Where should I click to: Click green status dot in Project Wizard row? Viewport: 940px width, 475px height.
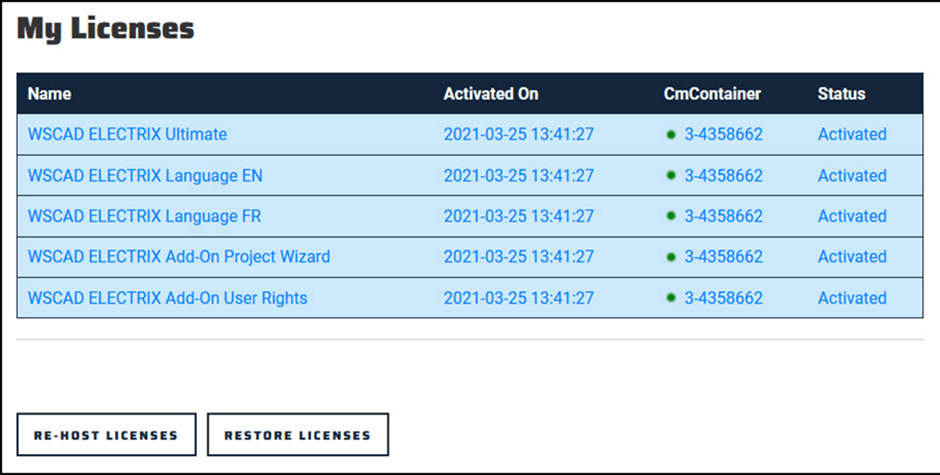tap(671, 257)
